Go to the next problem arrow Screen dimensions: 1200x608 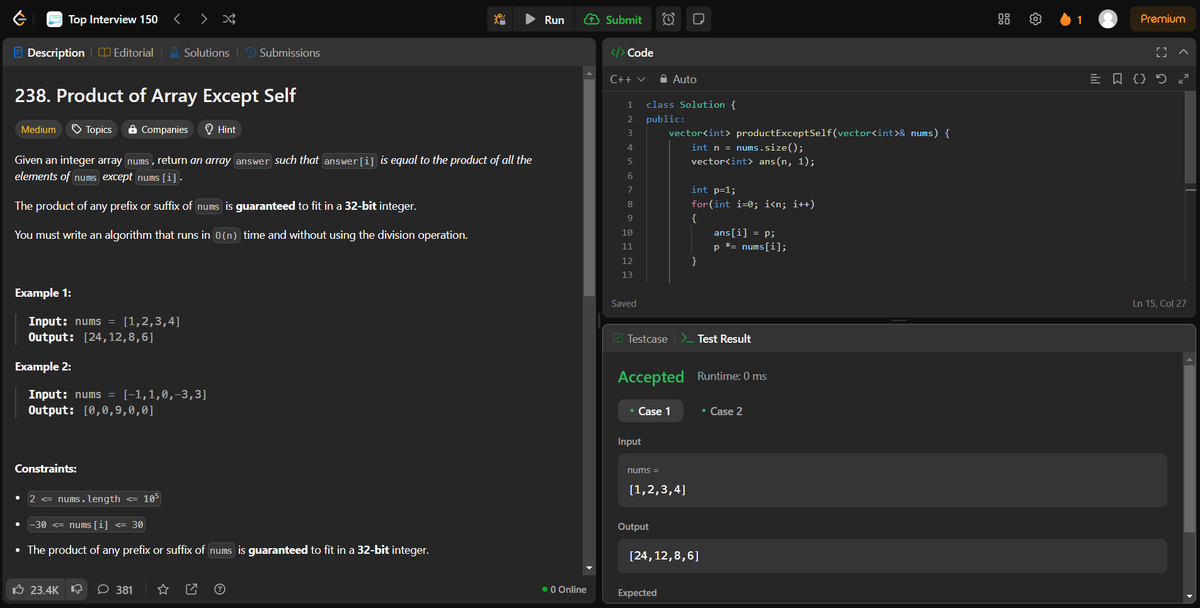point(203,19)
